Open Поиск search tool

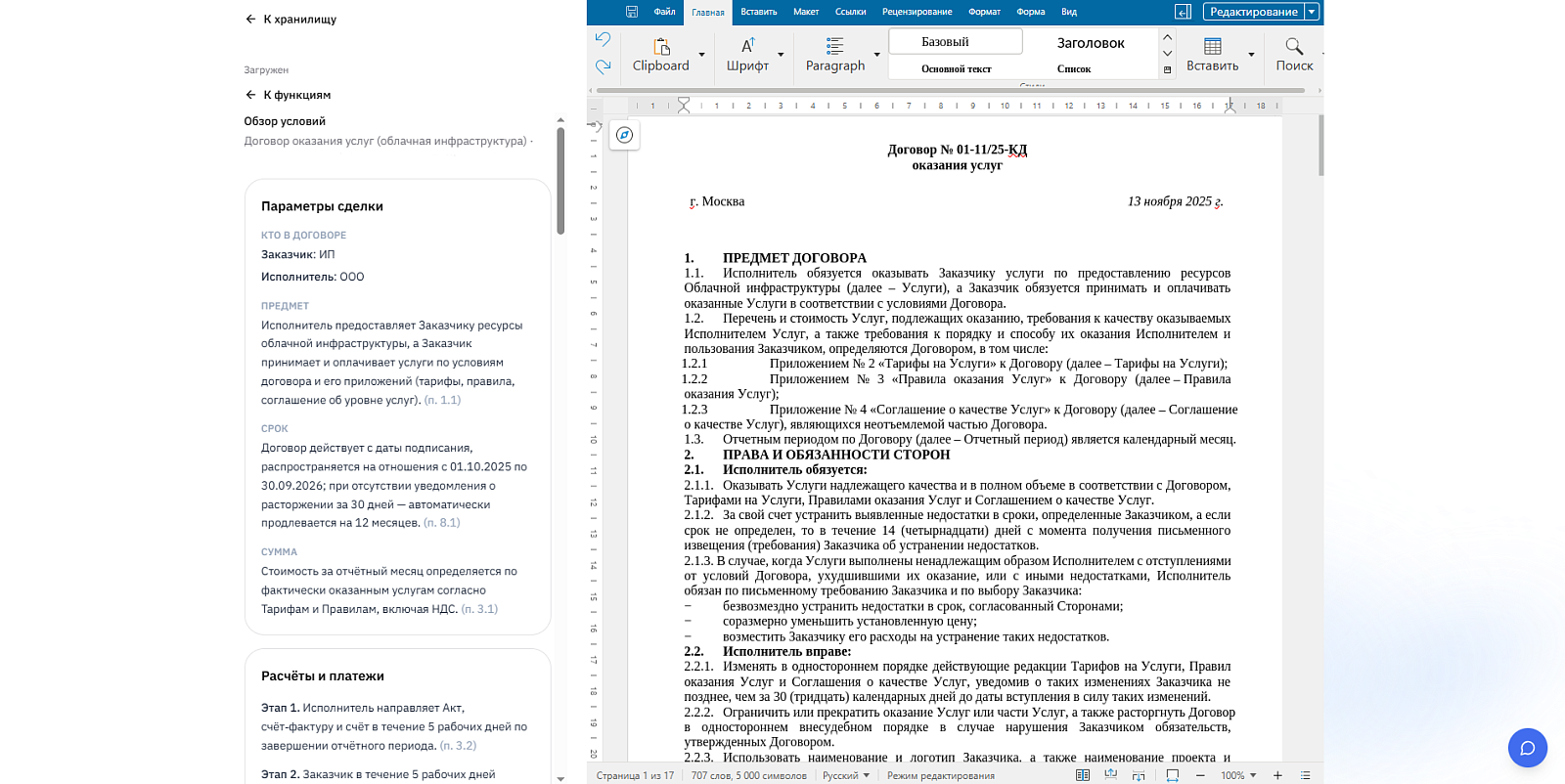(1294, 55)
